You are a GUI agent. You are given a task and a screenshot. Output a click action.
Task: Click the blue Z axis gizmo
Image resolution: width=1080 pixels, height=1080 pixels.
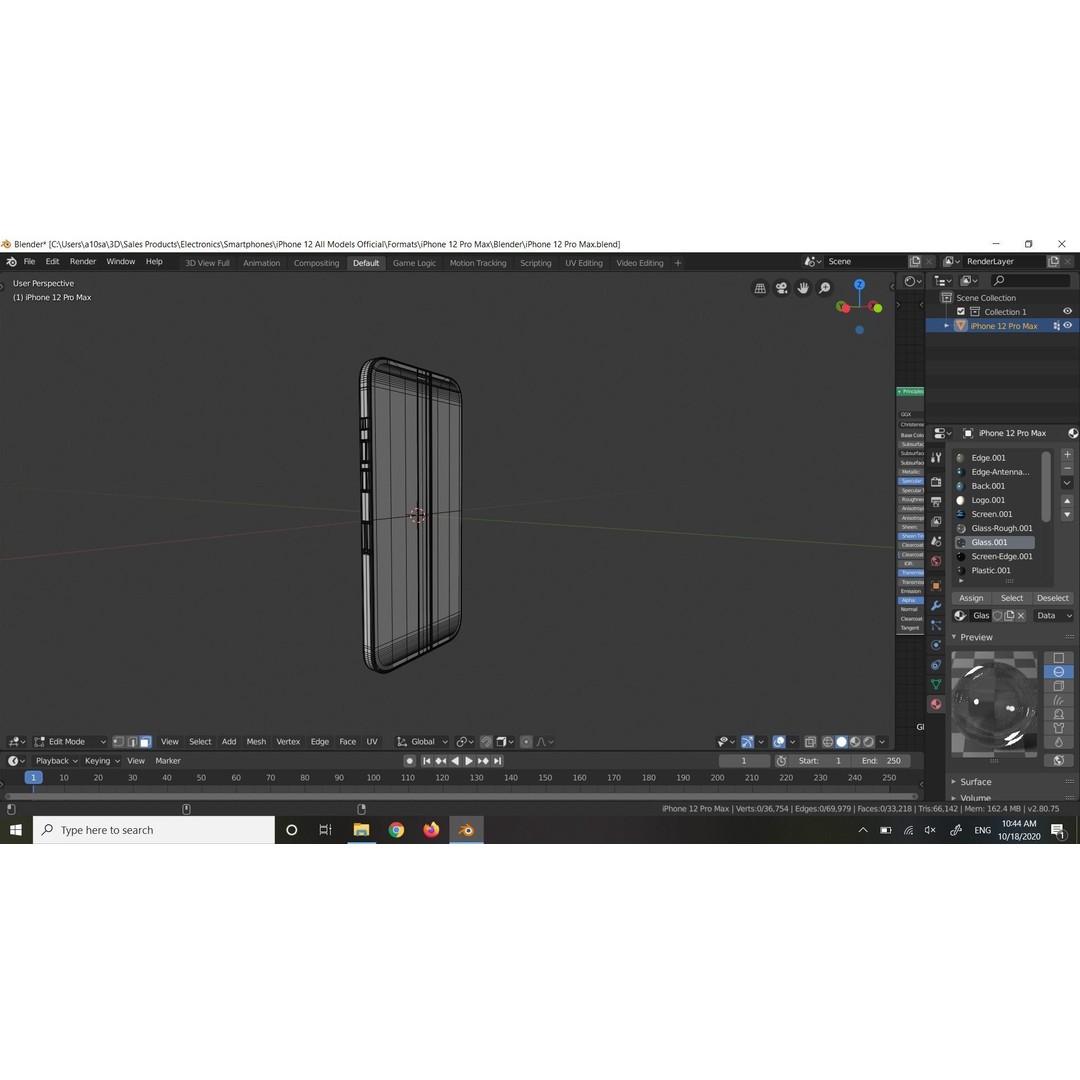pos(859,284)
